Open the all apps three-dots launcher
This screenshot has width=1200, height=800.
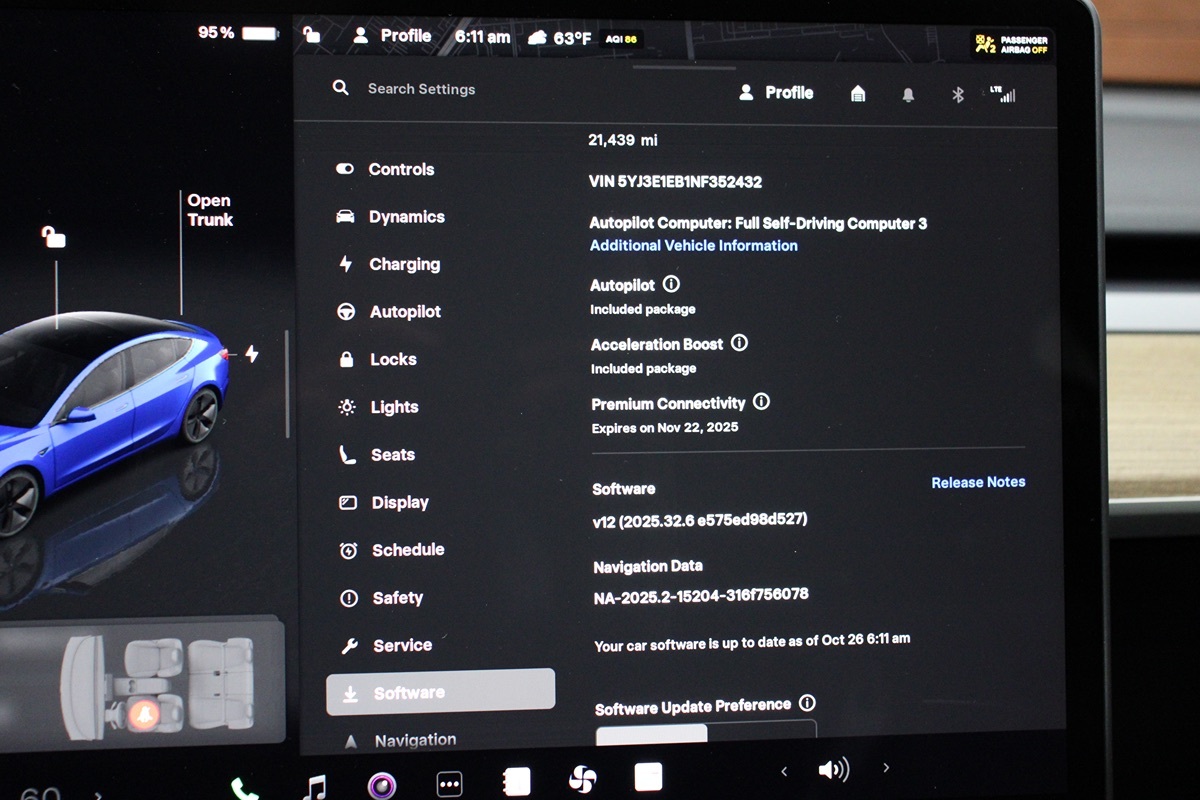tap(449, 783)
